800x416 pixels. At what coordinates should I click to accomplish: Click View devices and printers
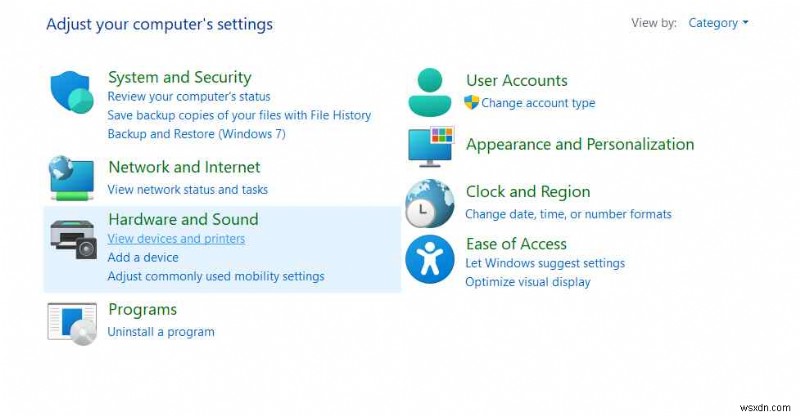pos(176,238)
